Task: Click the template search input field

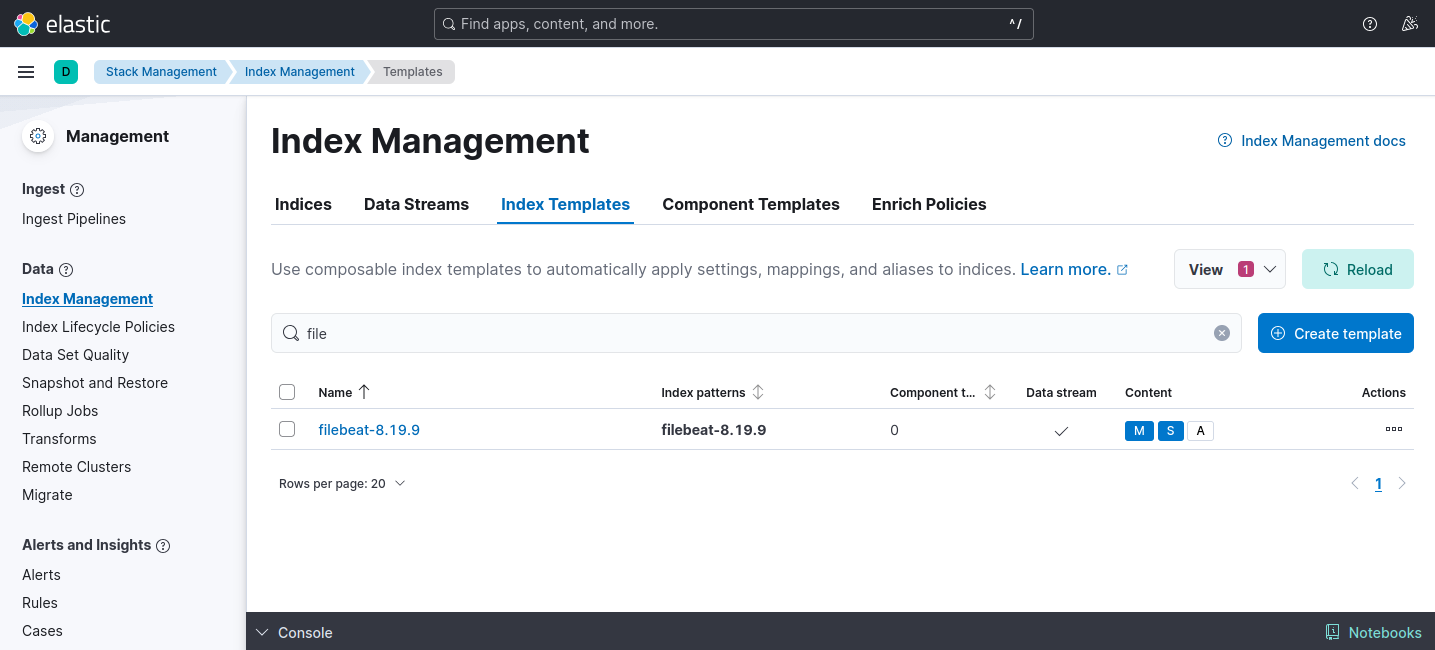Action: click(700, 333)
